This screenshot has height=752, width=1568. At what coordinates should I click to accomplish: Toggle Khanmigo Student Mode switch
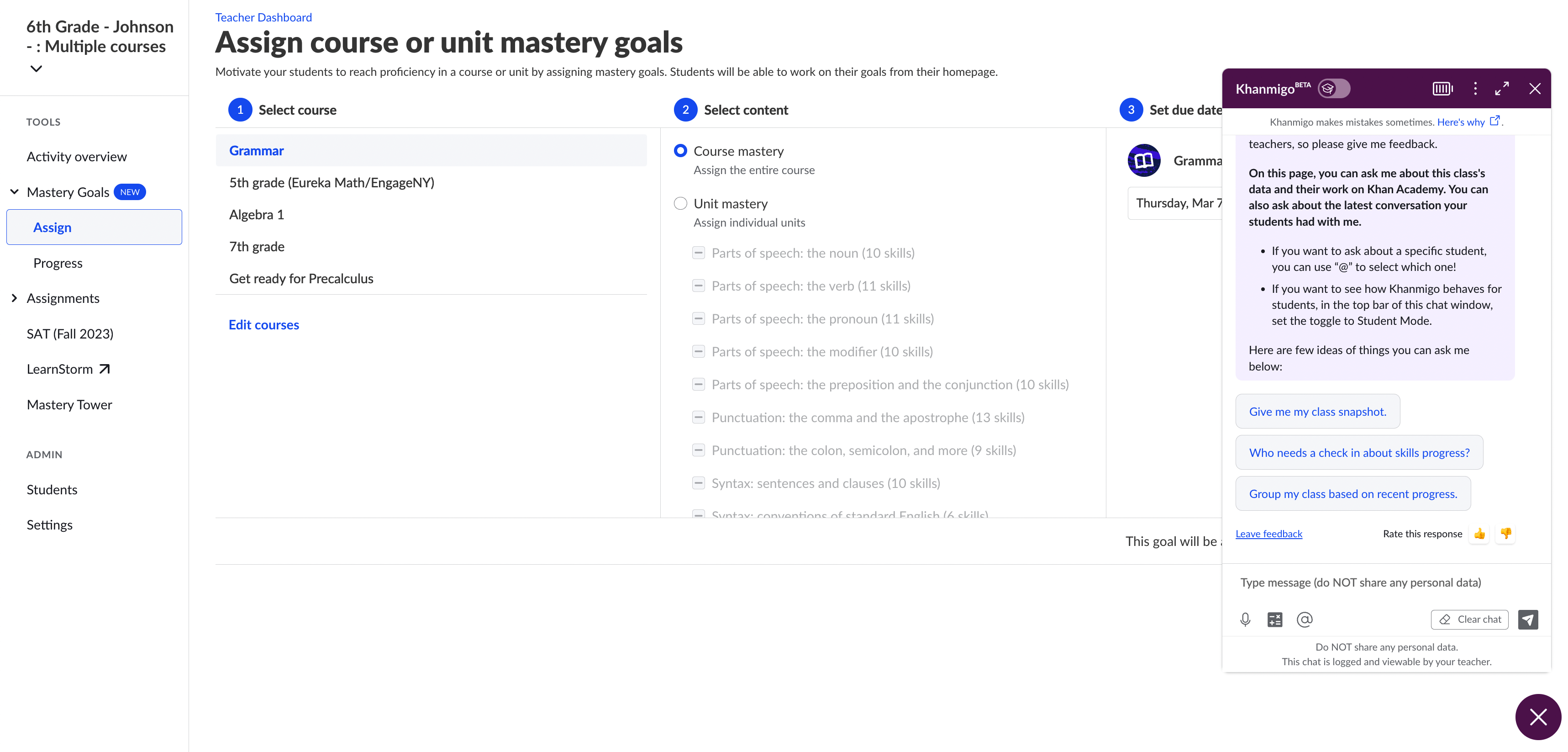[1334, 89]
